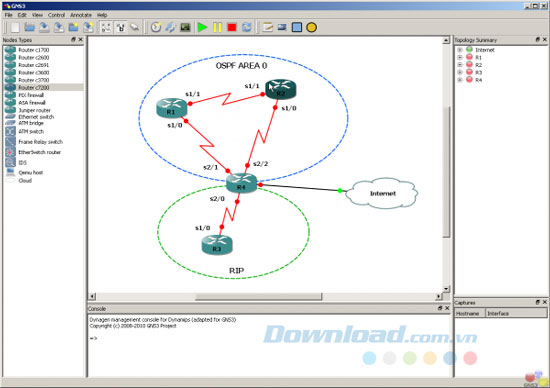Viewport: 550px width, 388px height.
Task: Click the Interface column header in Captures
Action: click(516, 313)
